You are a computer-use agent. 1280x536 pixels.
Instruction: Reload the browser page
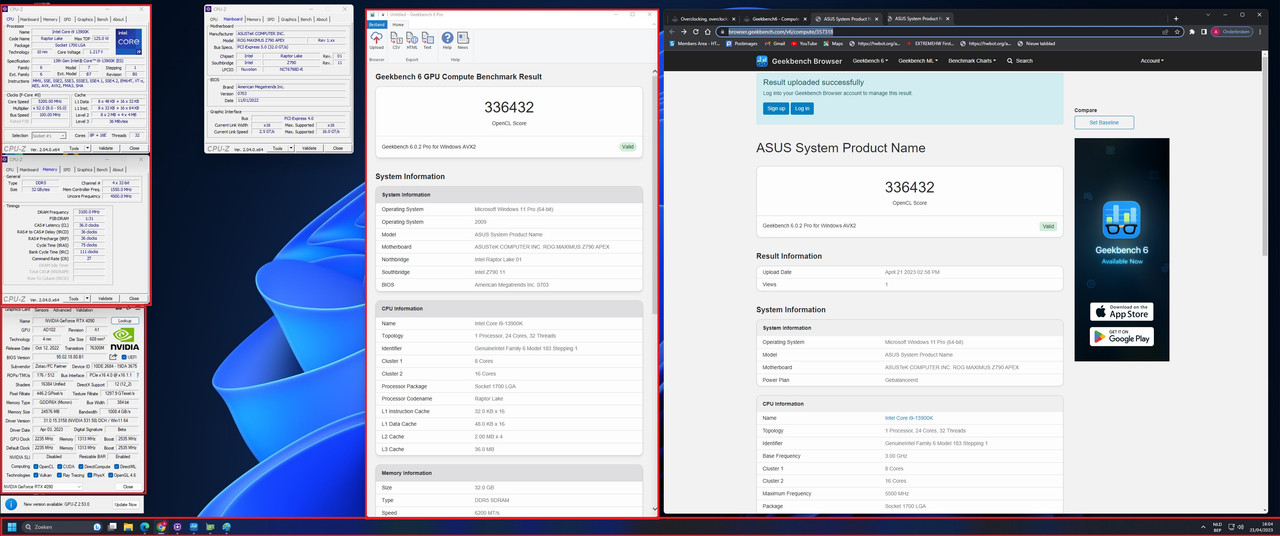[x=695, y=31]
